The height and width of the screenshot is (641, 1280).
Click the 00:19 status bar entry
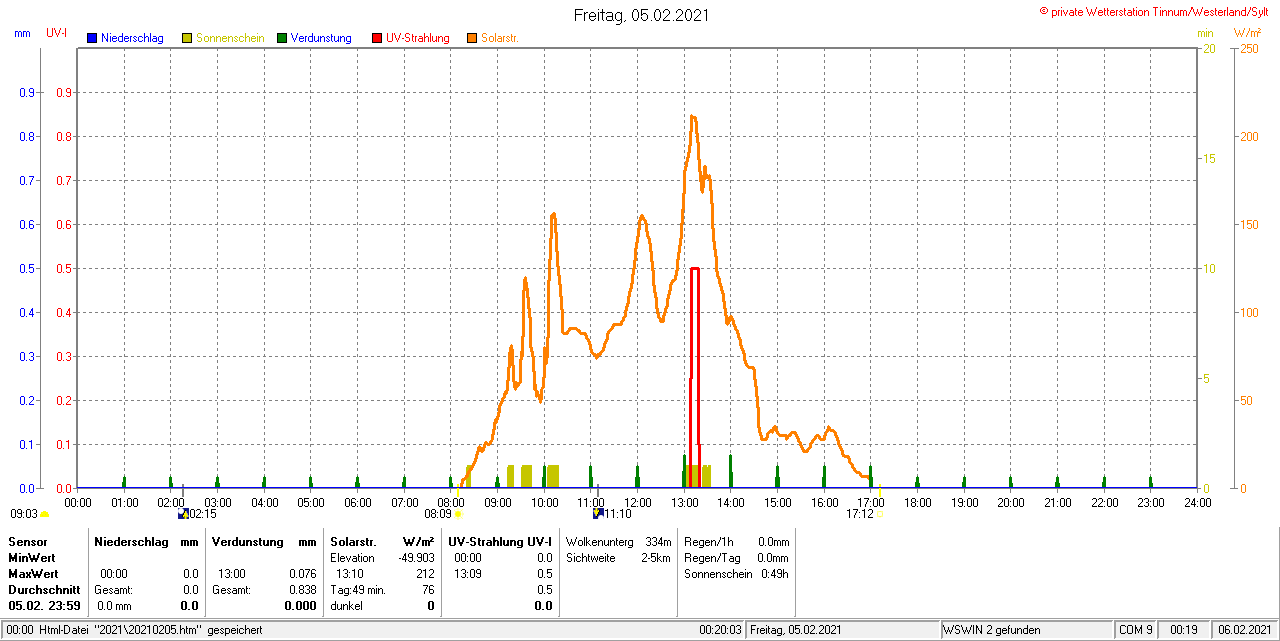pos(1184,630)
